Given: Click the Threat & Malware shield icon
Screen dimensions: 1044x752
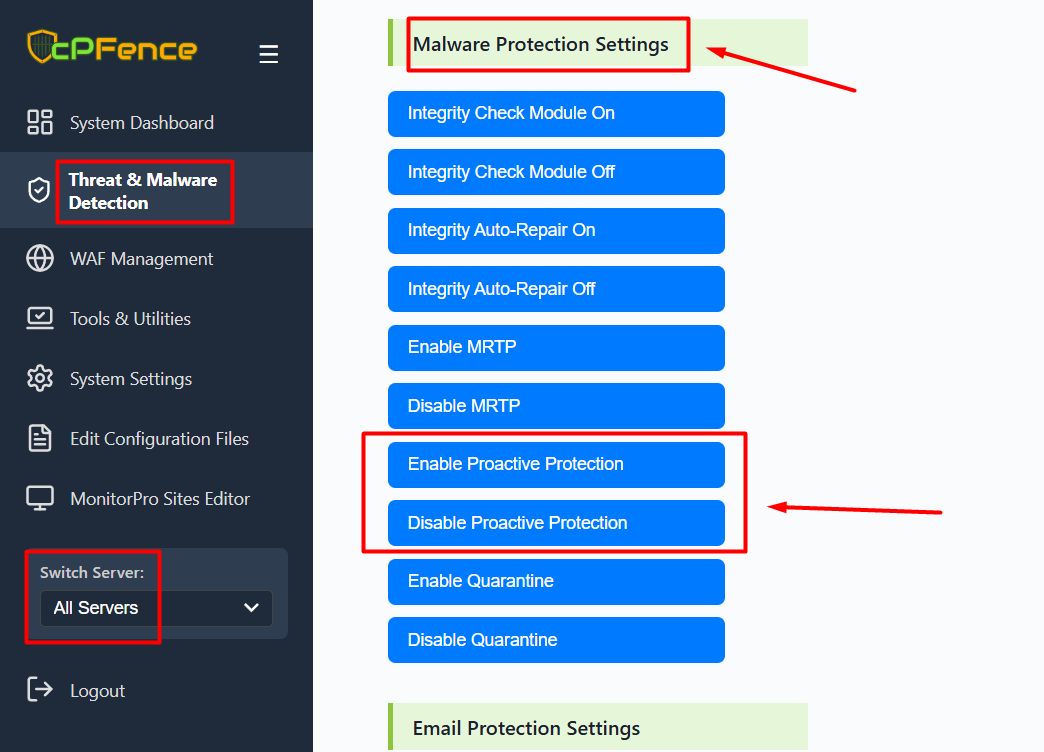Looking at the screenshot, I should point(40,190).
